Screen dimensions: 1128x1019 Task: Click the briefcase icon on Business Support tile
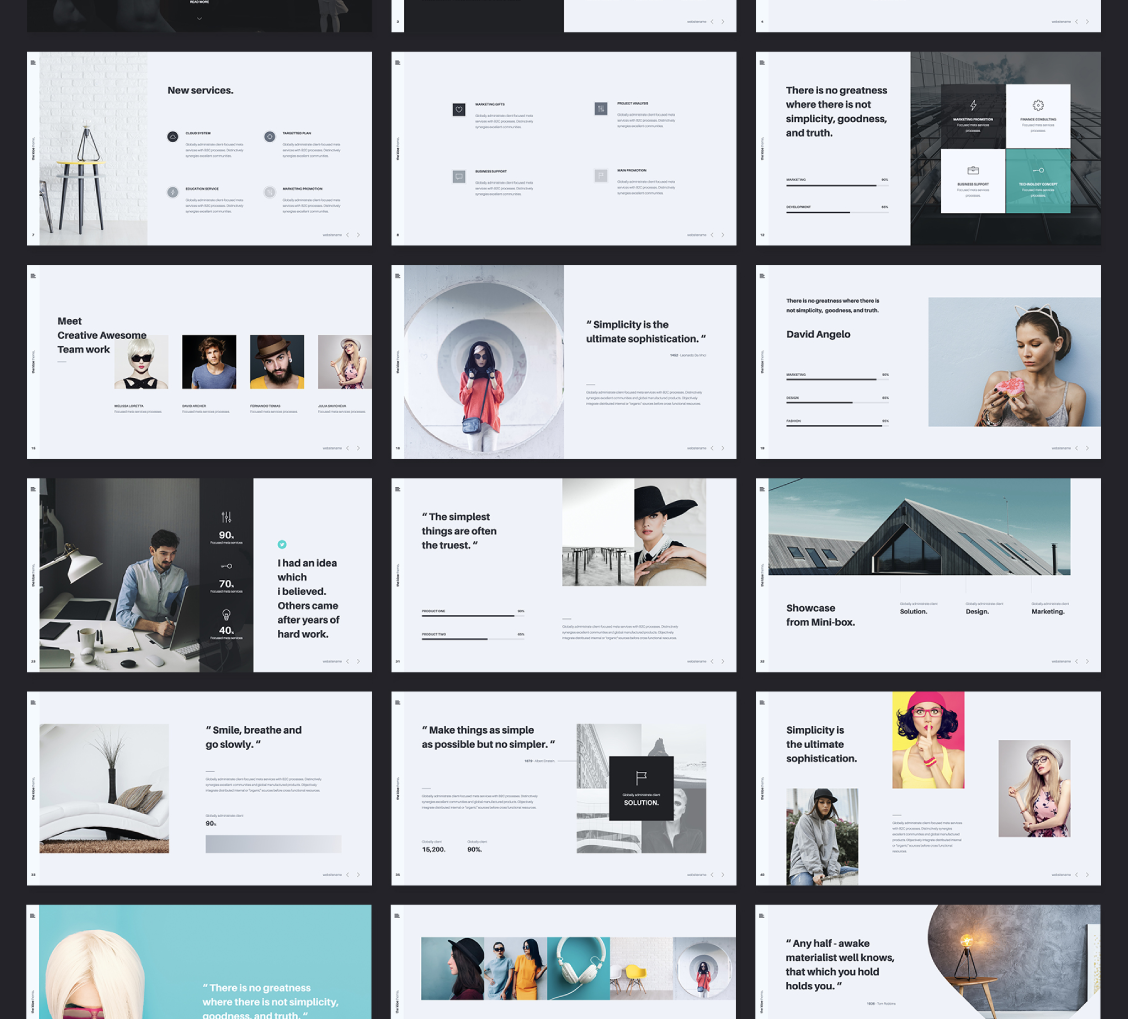tap(973, 171)
